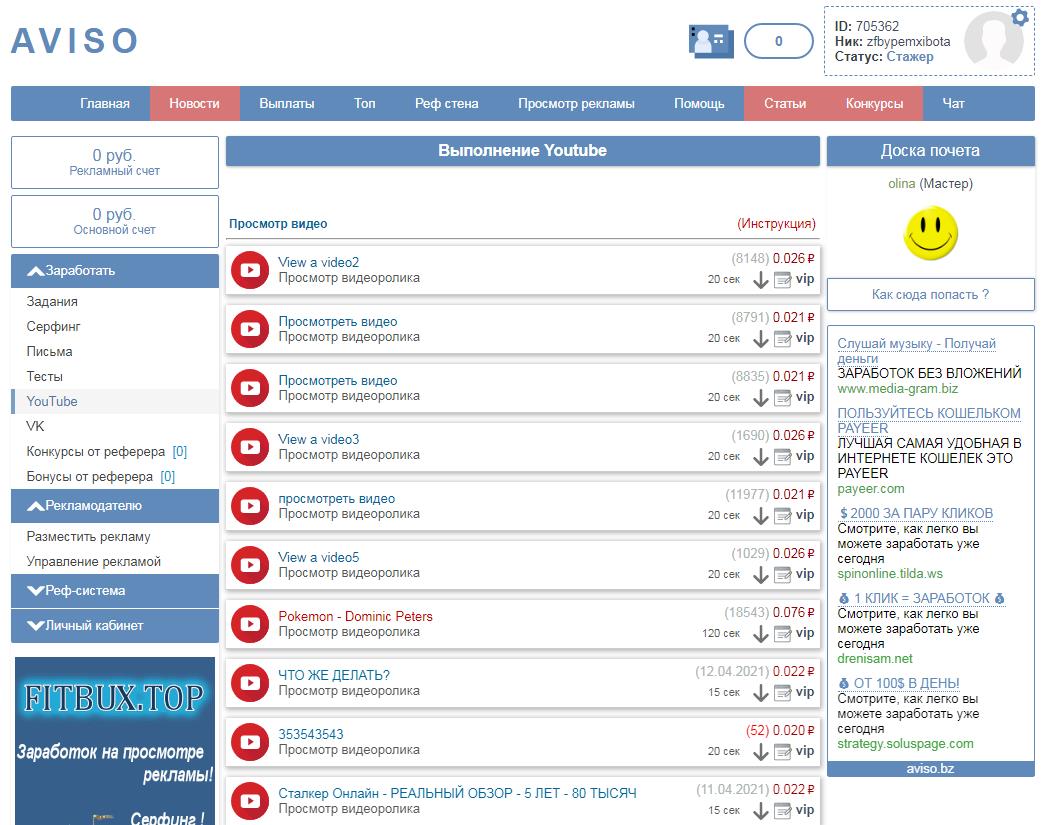The height and width of the screenshot is (825, 1047).
Task: Open the Топ nav tab
Action: tap(365, 103)
